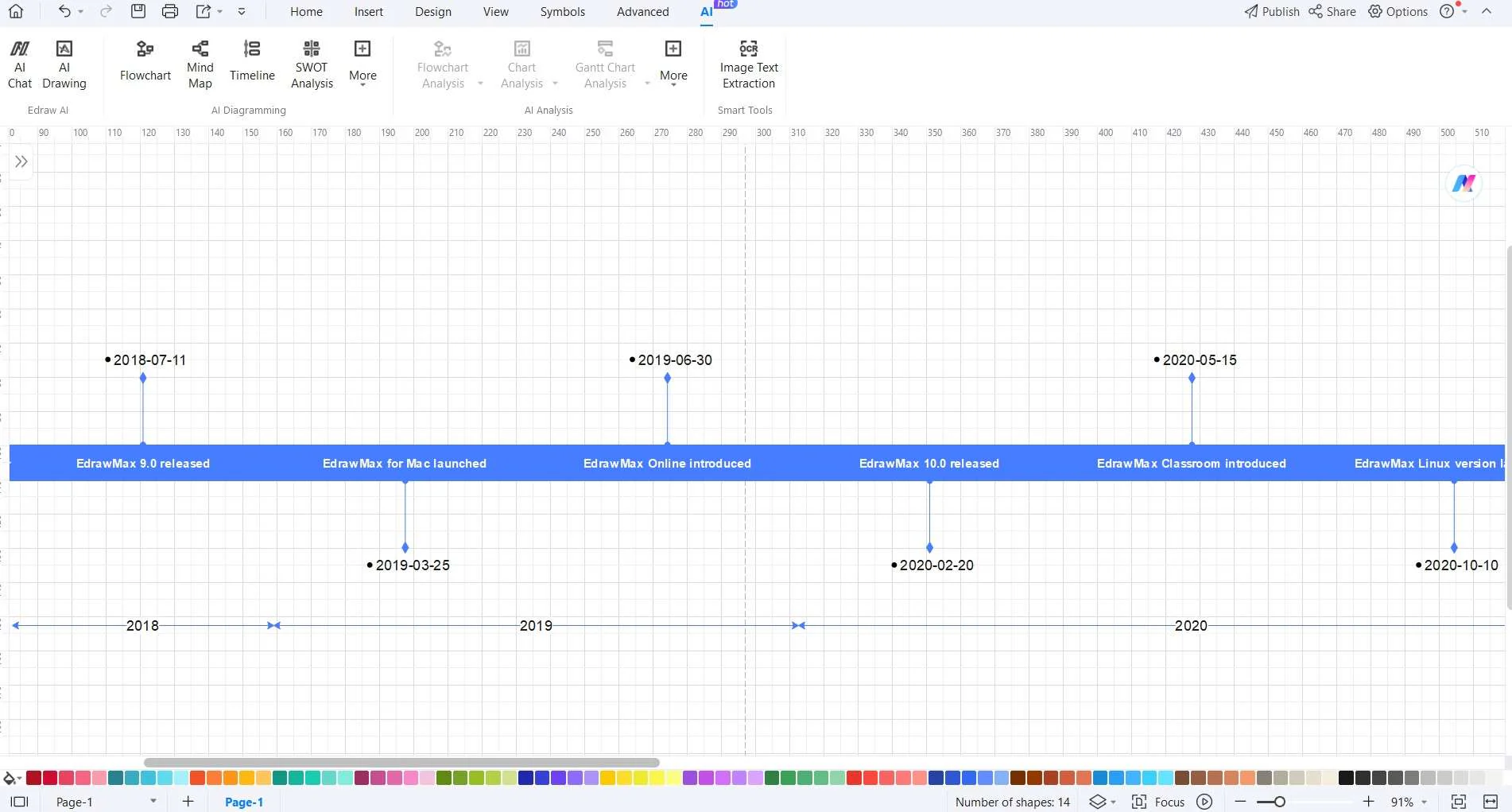The width and height of the screenshot is (1512, 812).
Task: Open Chart Analysis tool
Action: point(521,64)
